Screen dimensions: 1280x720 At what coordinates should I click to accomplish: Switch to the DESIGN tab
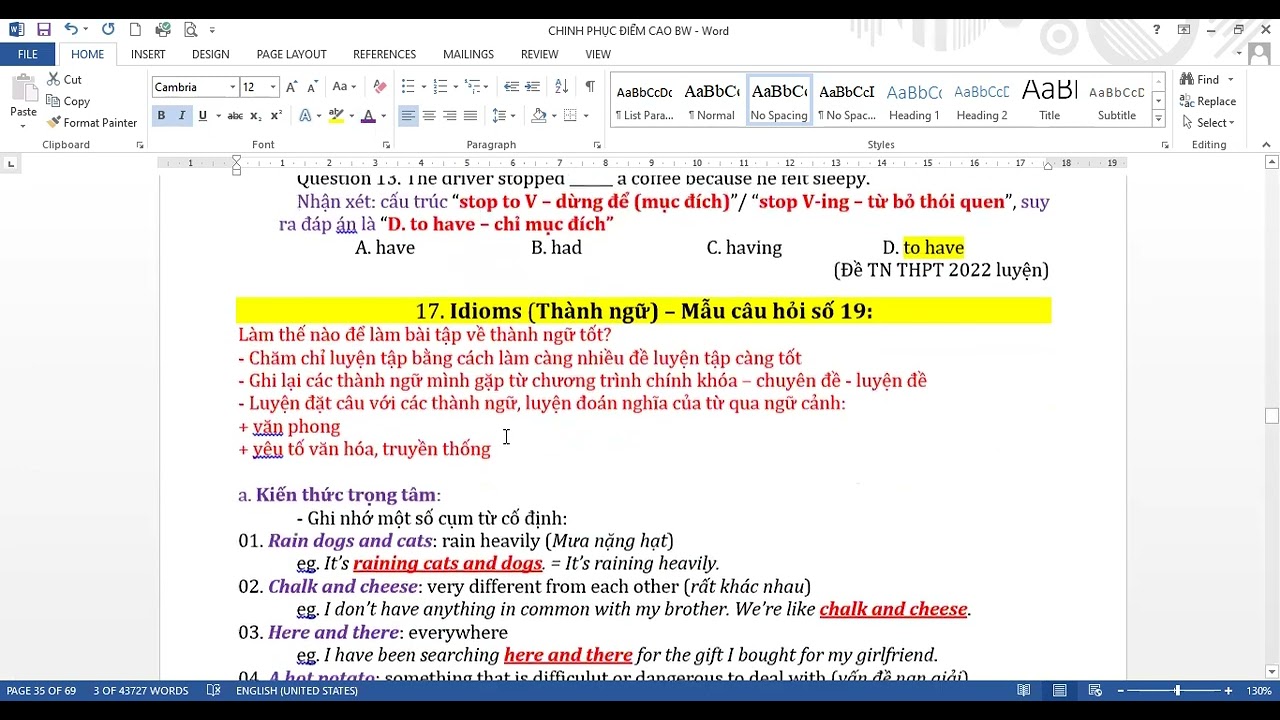[x=210, y=54]
